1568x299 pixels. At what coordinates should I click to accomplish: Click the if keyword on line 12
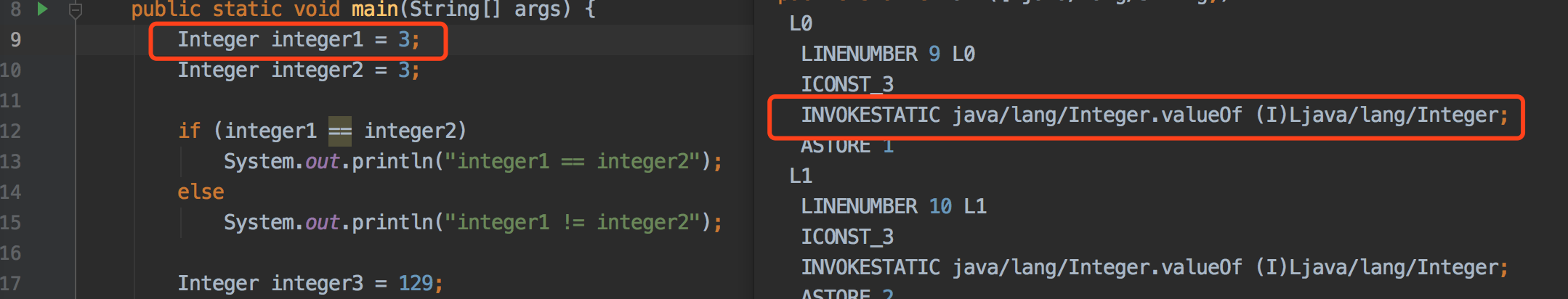pyautogui.click(x=189, y=131)
